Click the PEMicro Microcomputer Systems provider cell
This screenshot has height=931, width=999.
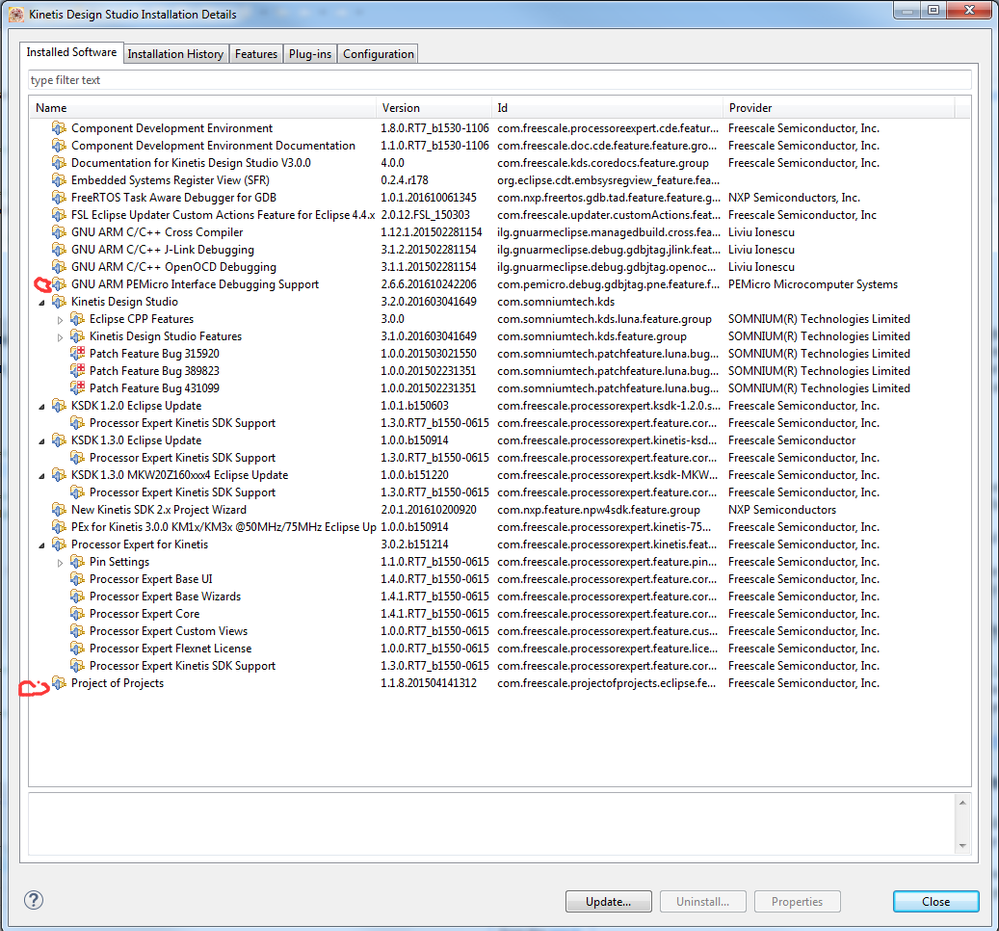pyautogui.click(x=813, y=284)
